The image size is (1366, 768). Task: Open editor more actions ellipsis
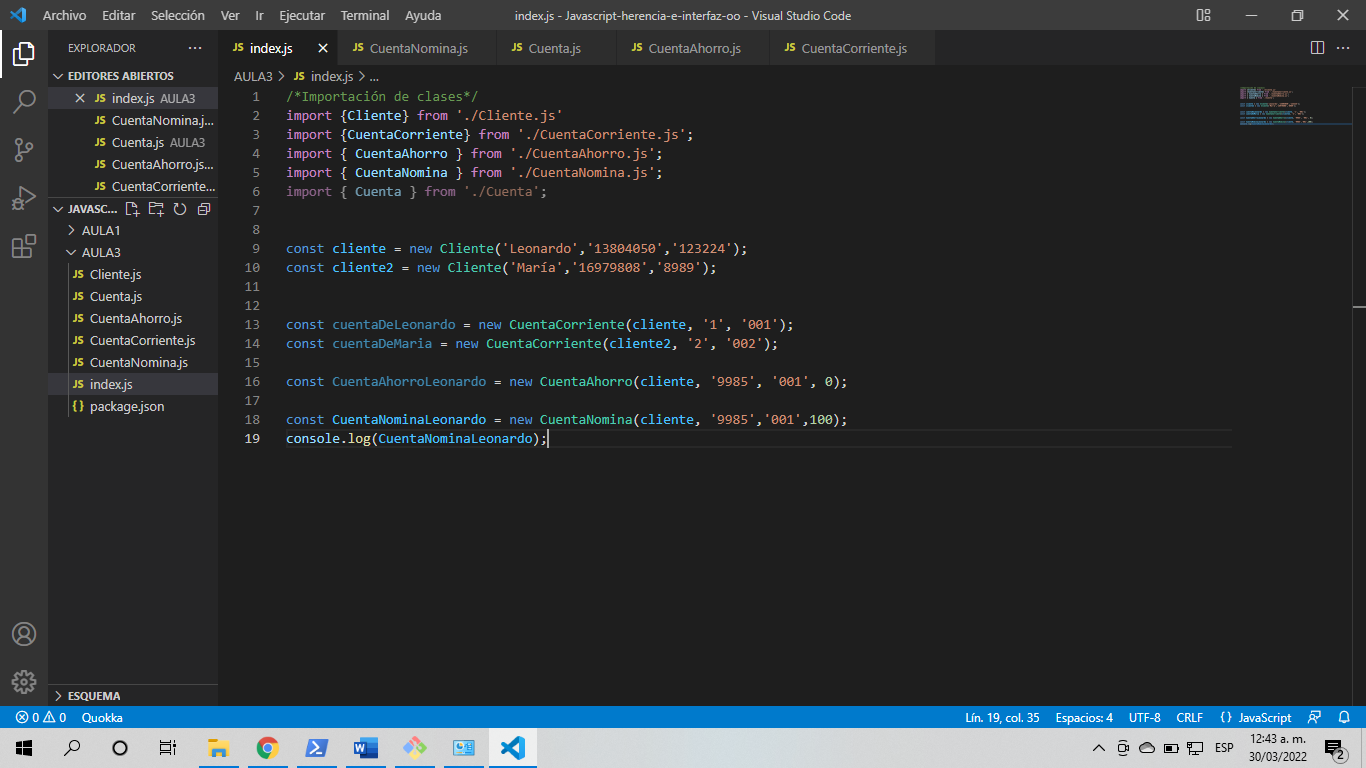(x=1344, y=48)
